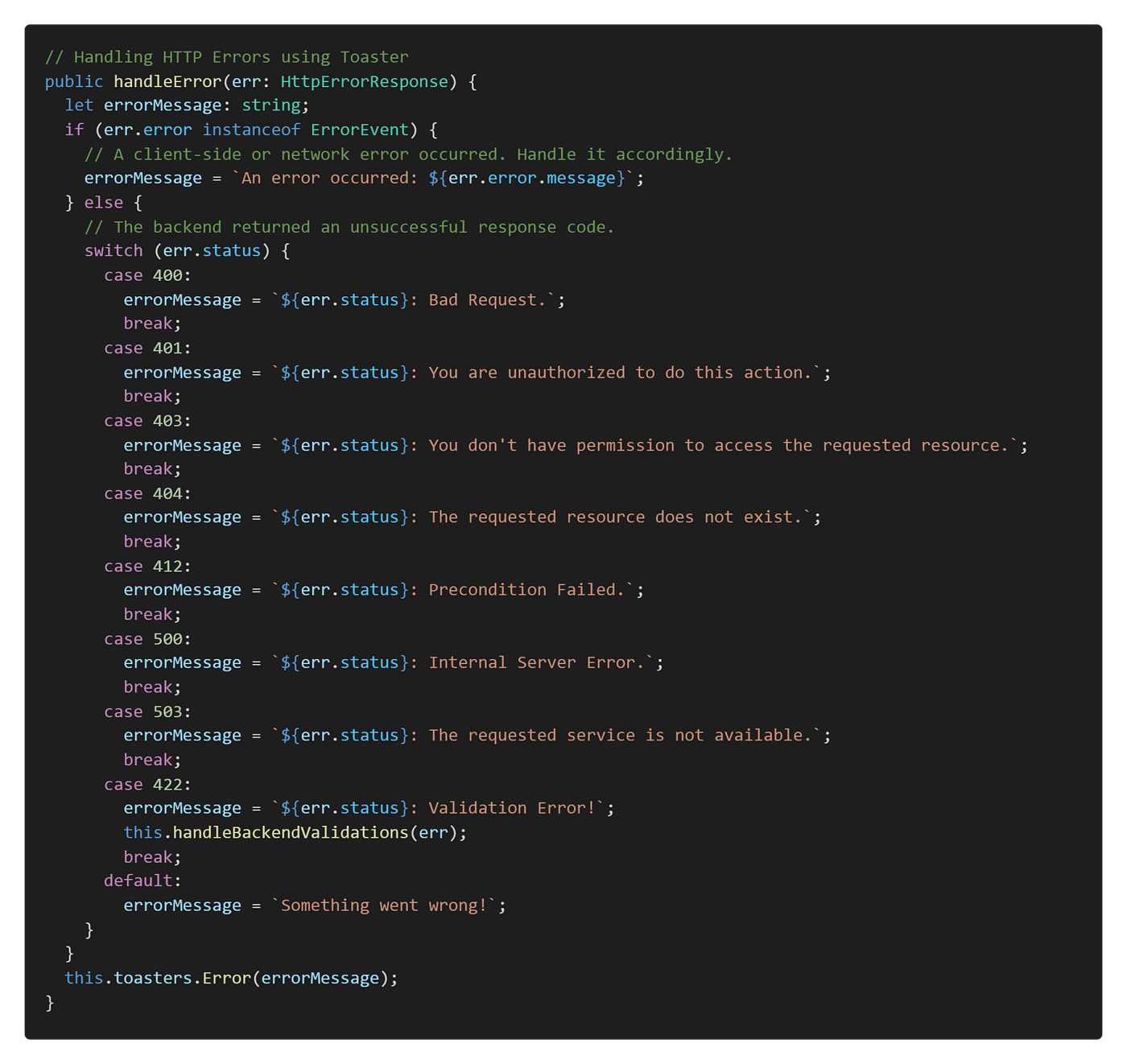Select the Internal Server Error message

(539, 662)
